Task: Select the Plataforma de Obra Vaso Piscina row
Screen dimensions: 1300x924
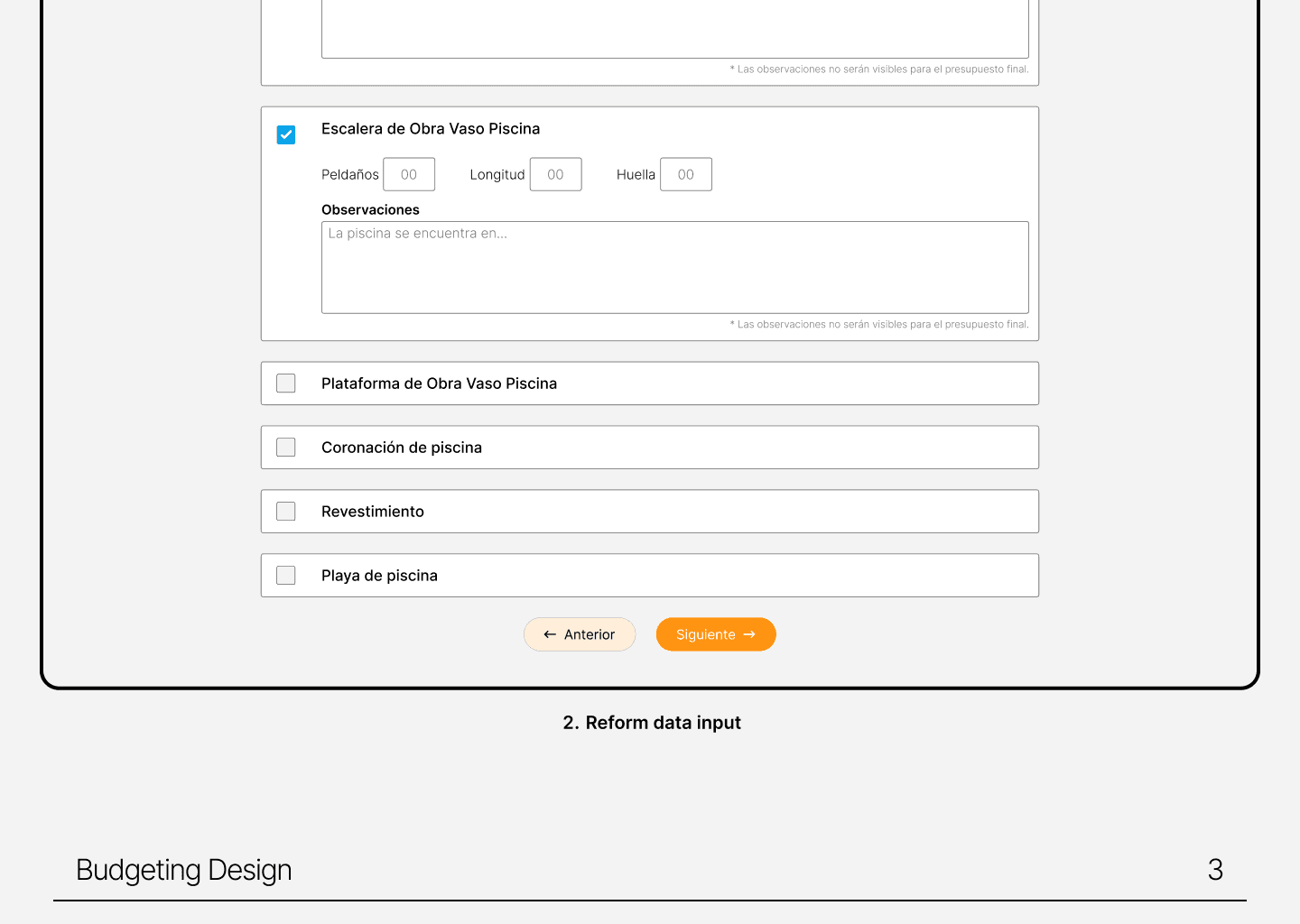Action: tap(439, 383)
